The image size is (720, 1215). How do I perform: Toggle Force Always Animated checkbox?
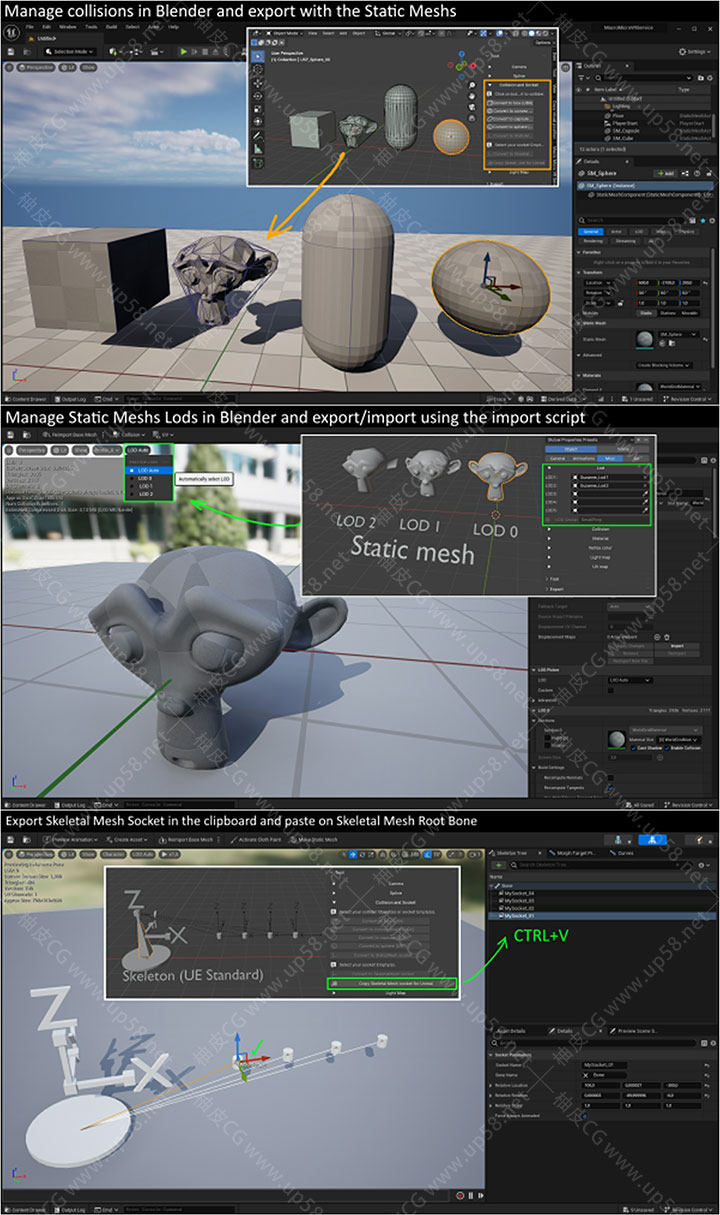(x=584, y=1116)
